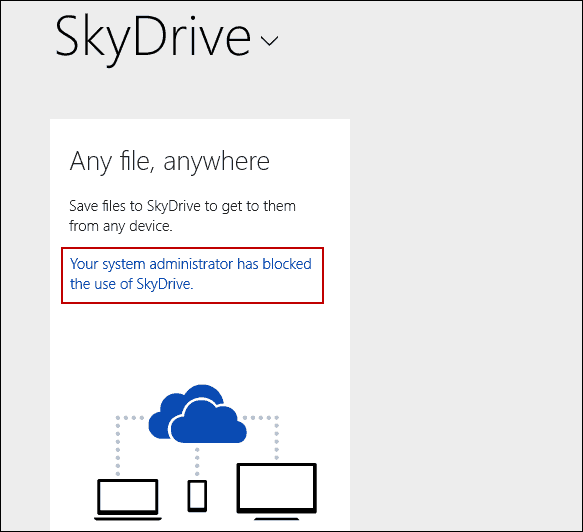Click the "Save files to SkyDrive" description text
The image size is (583, 532).
pyautogui.click(x=182, y=216)
